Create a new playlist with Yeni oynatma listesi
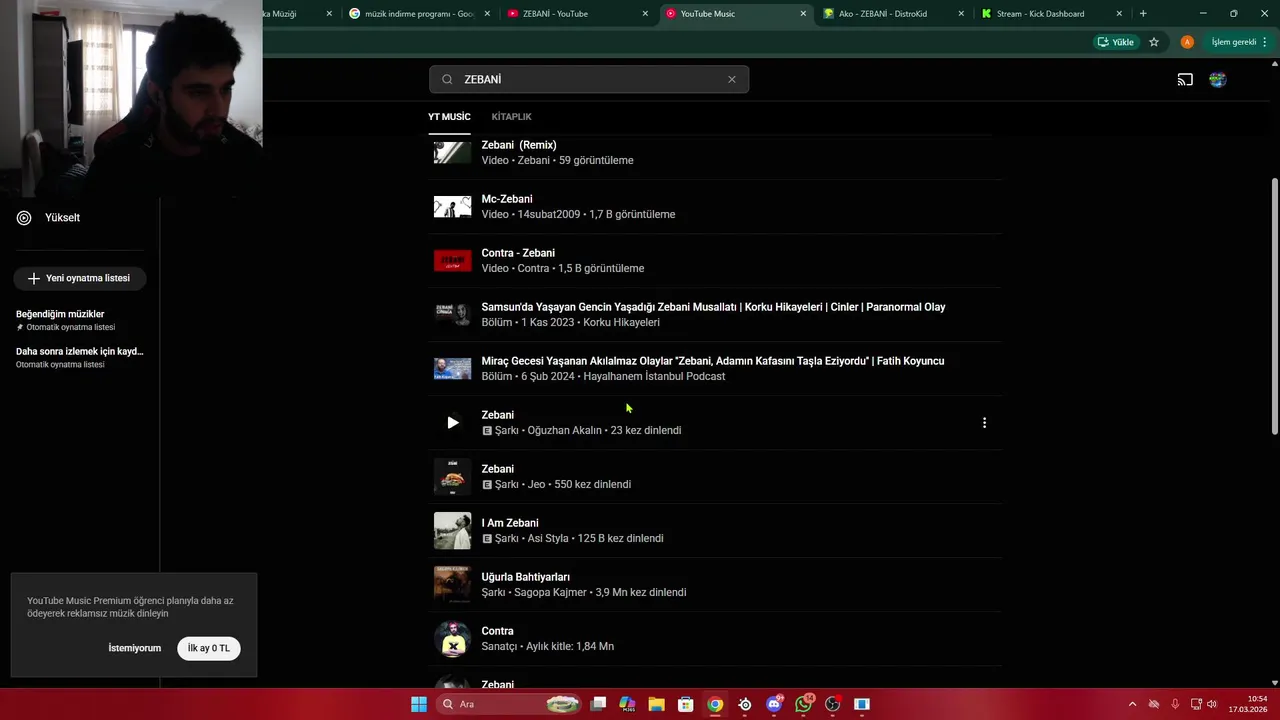 (x=80, y=278)
